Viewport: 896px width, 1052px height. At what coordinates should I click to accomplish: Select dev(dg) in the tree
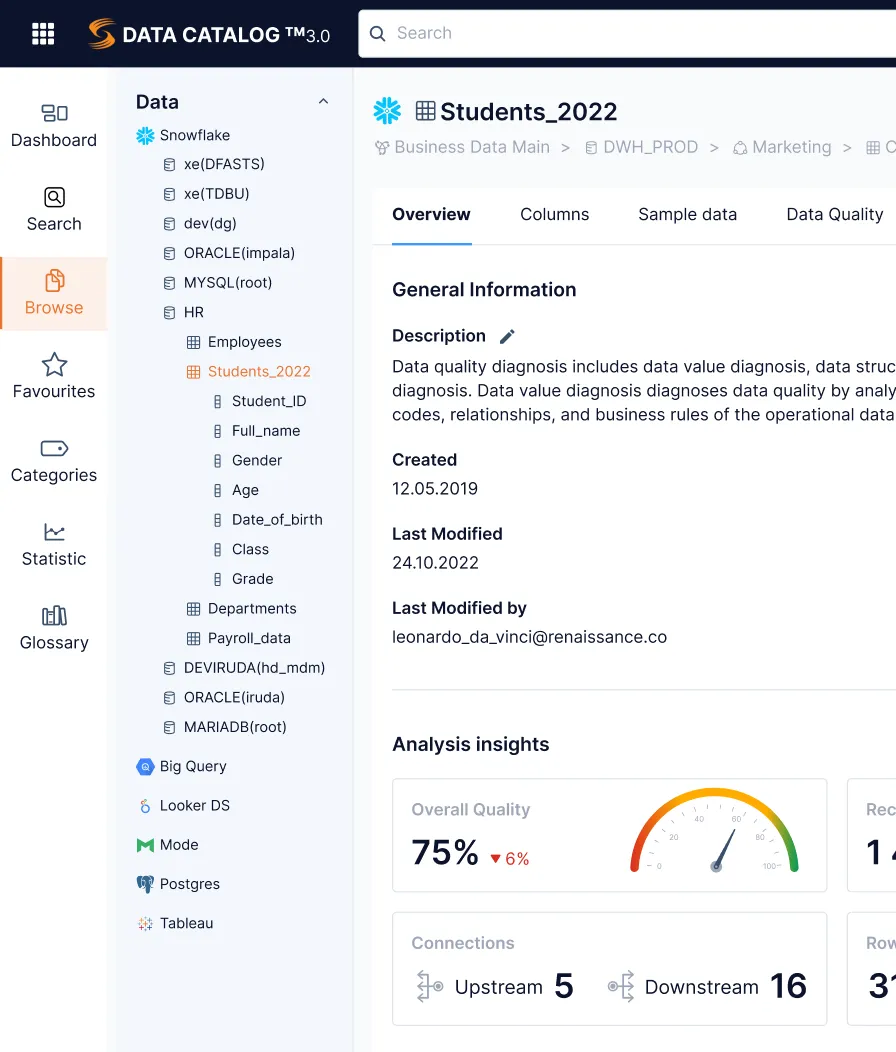[199, 223]
